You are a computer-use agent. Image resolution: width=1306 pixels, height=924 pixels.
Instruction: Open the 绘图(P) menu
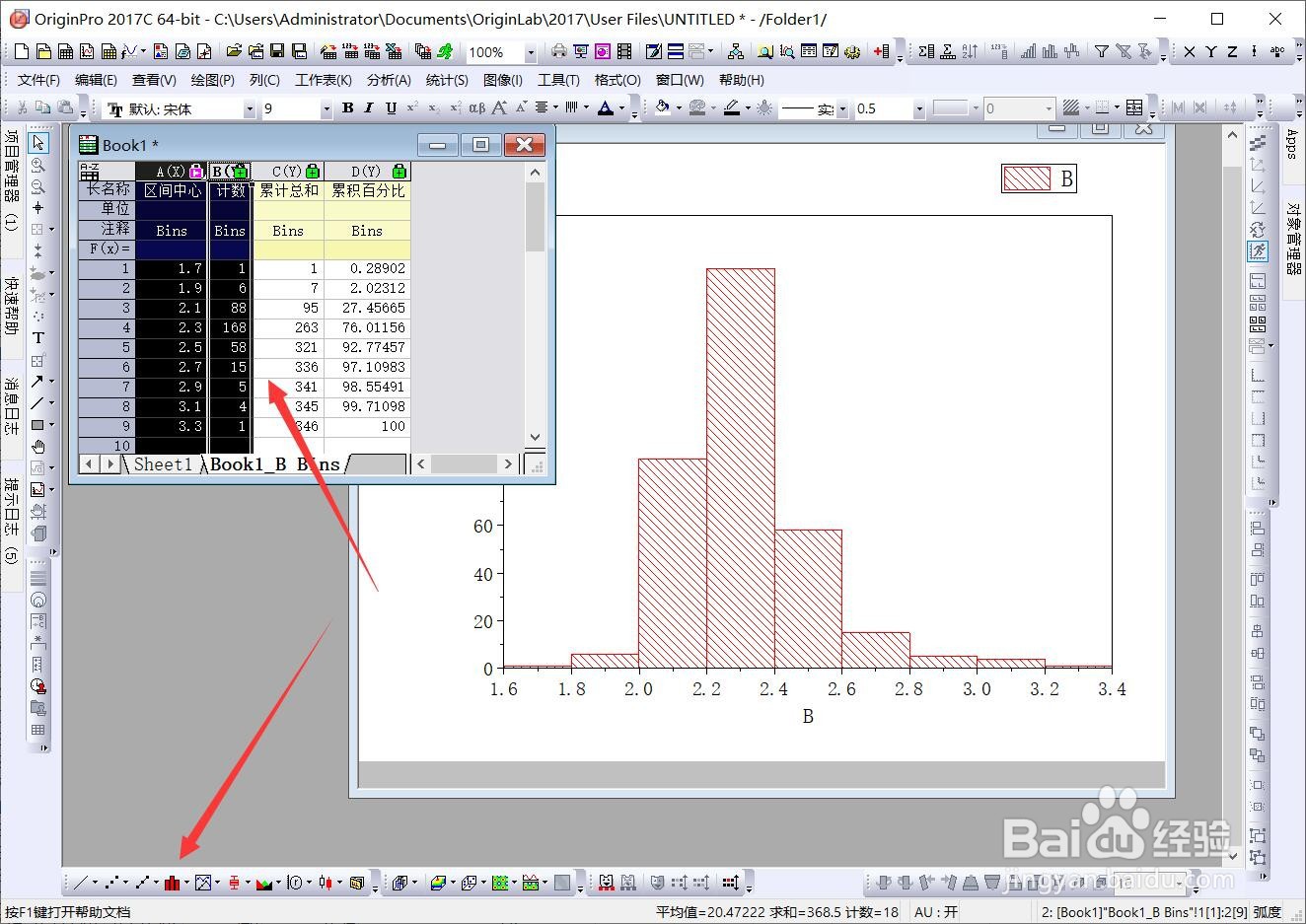[212, 80]
